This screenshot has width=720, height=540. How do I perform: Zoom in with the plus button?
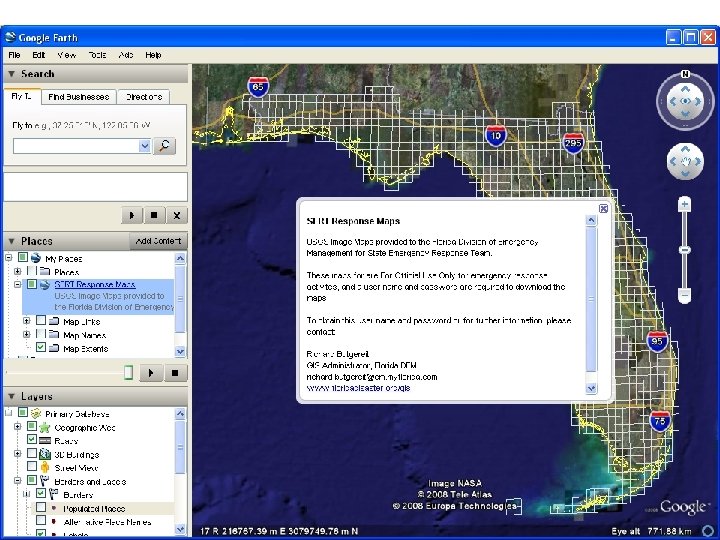pyautogui.click(x=685, y=204)
